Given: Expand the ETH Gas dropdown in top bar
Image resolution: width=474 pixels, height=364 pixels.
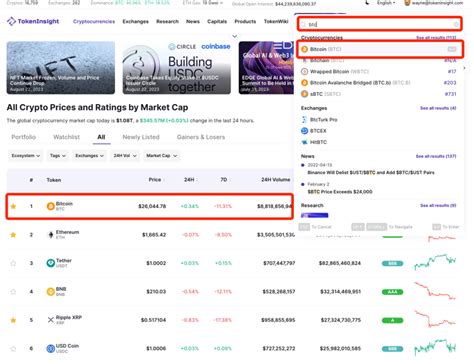Looking at the screenshot, I should [203, 3].
